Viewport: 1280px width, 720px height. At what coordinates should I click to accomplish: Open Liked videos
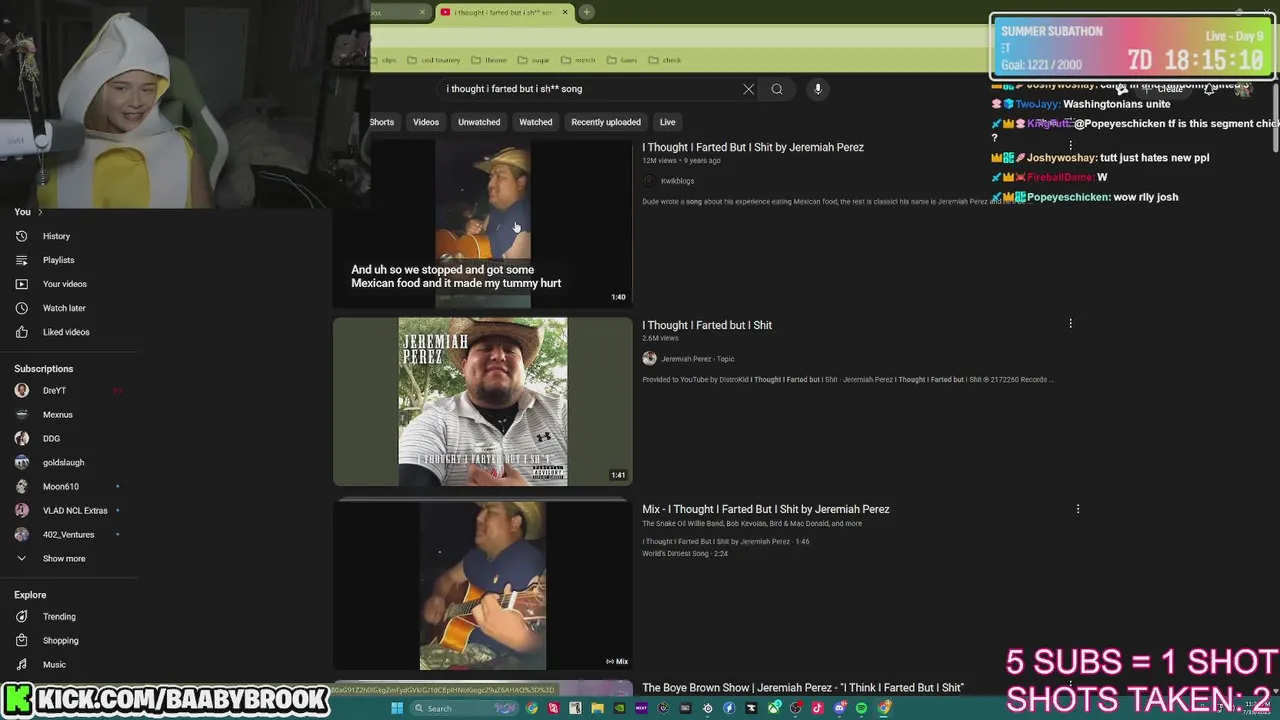66,332
